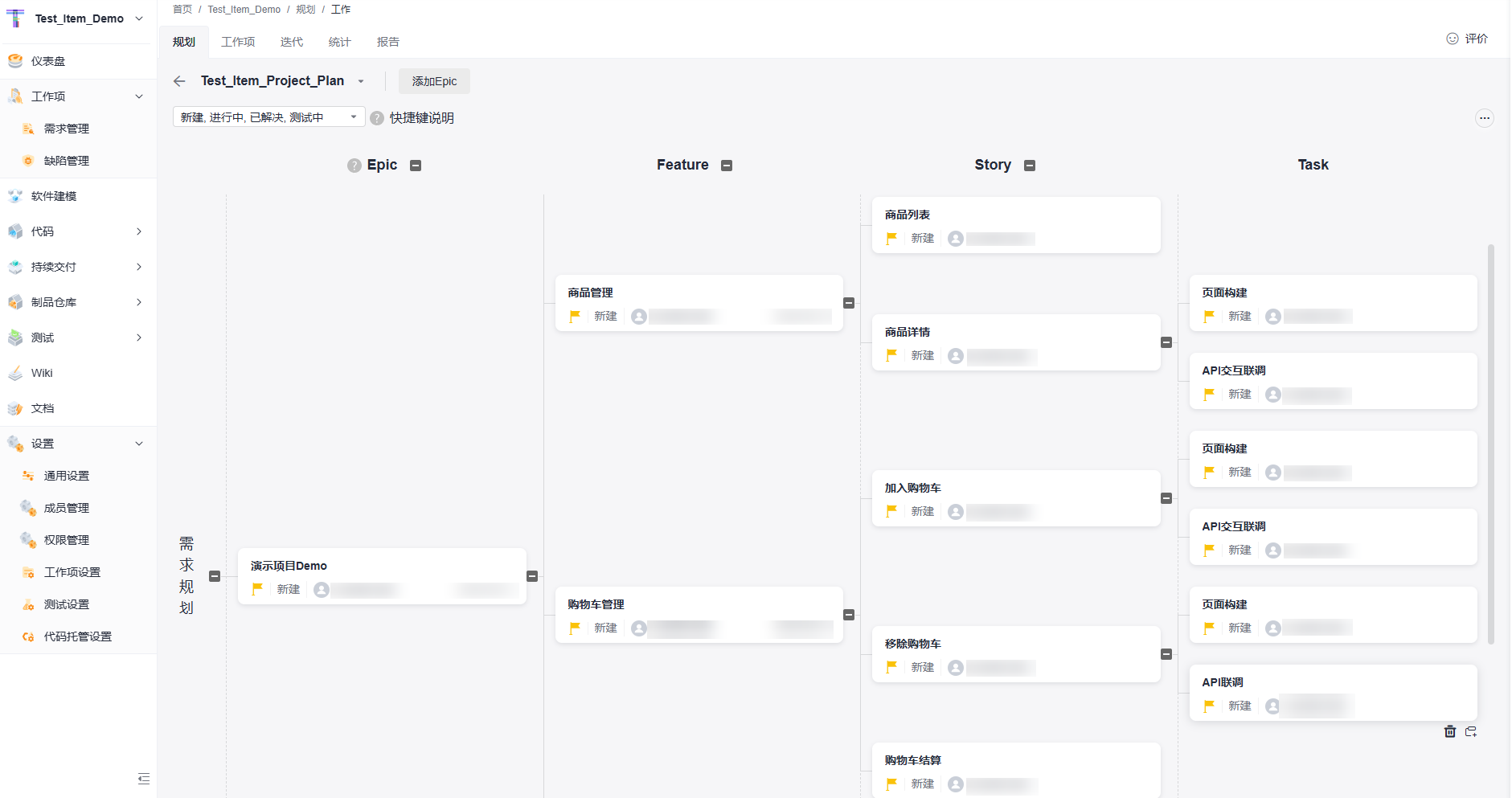
Task: Open the Test_Item_Project_Plan dropdown arrow
Action: [361, 81]
